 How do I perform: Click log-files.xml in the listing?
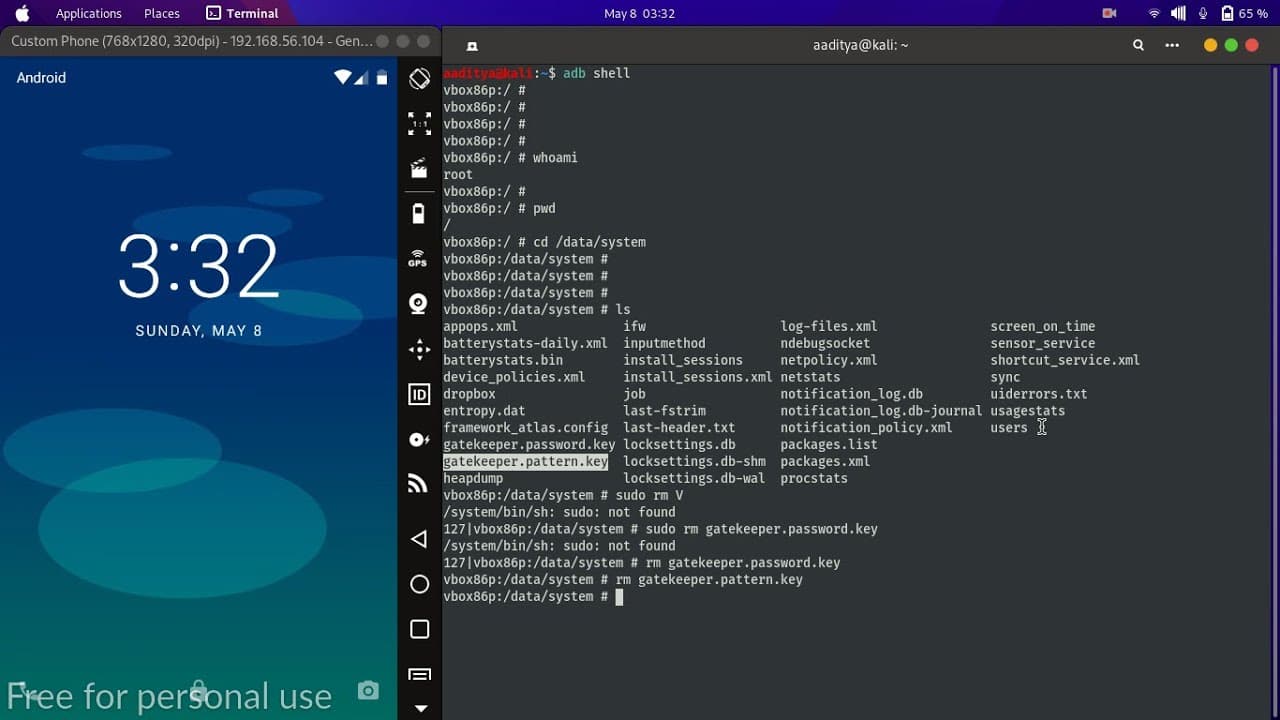click(829, 327)
